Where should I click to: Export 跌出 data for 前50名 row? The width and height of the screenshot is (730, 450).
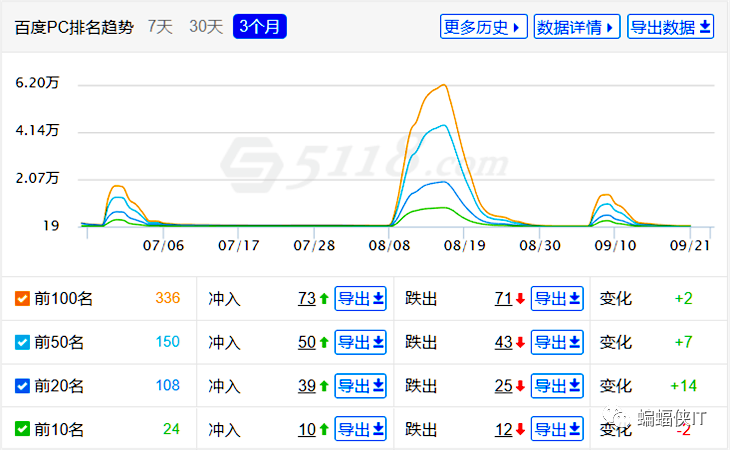click(557, 342)
